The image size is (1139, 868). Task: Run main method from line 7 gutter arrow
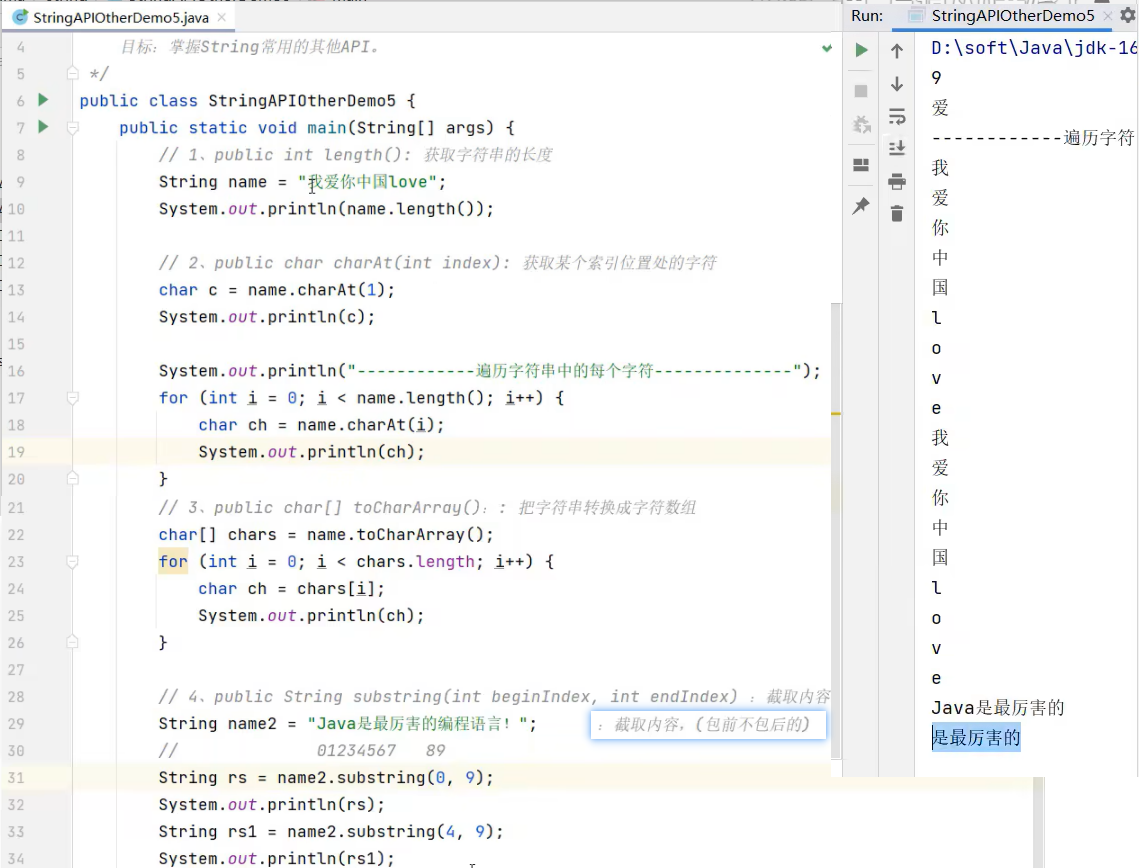click(43, 127)
